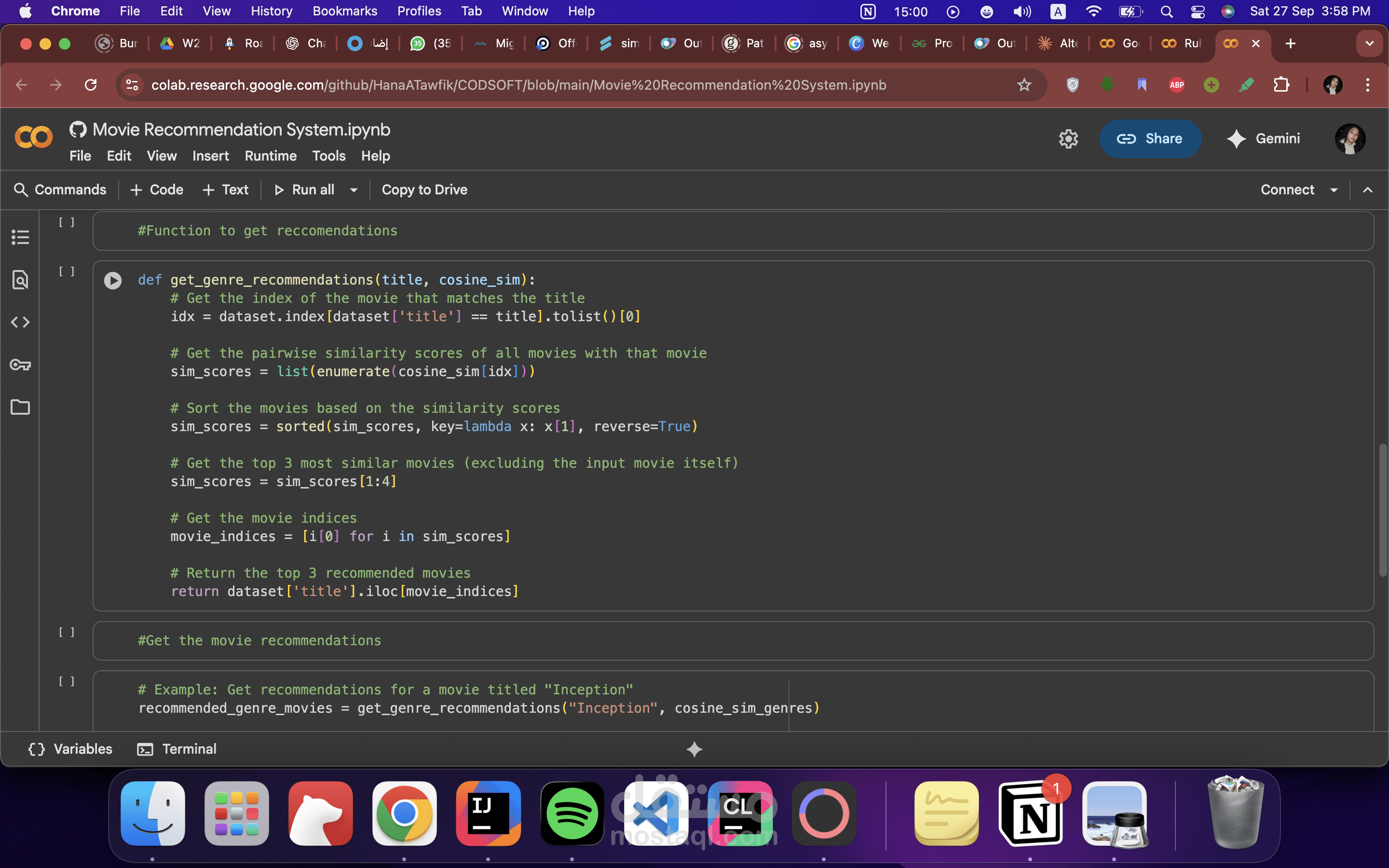Run the get_genre_recommendations code cell
Screen dimensions: 1389x868
pos(112,280)
